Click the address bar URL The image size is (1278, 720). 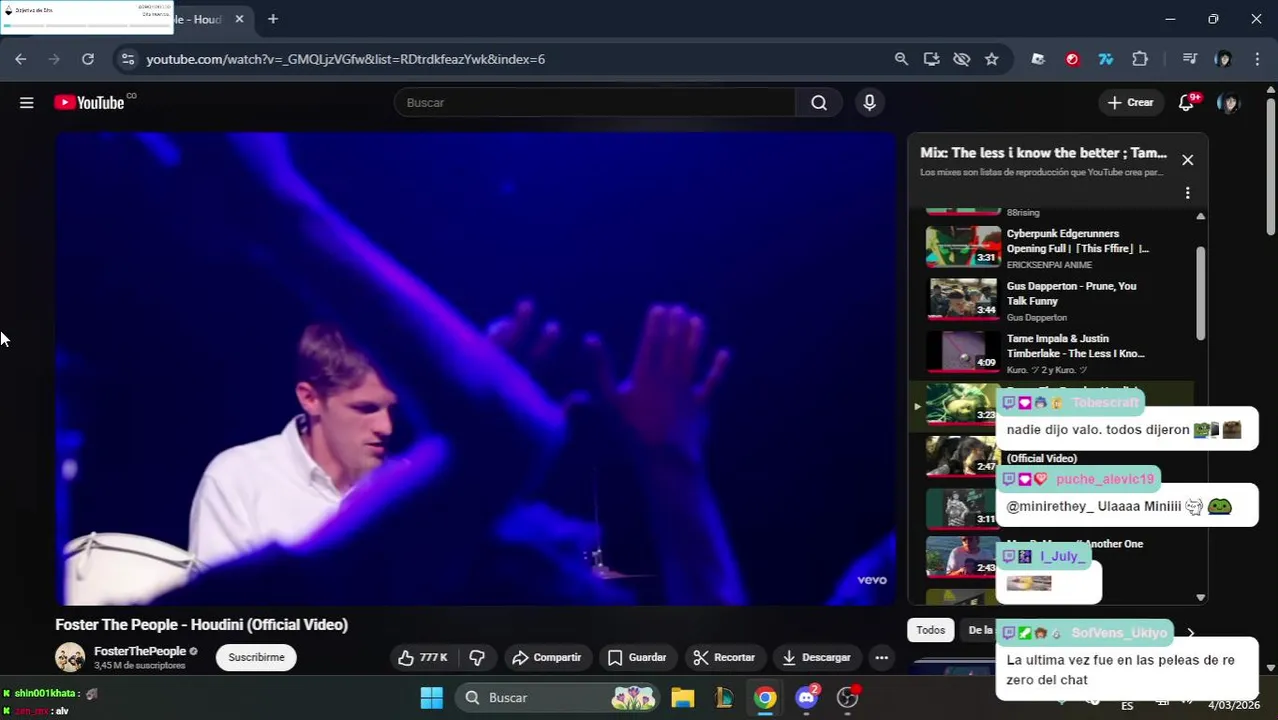click(x=345, y=59)
